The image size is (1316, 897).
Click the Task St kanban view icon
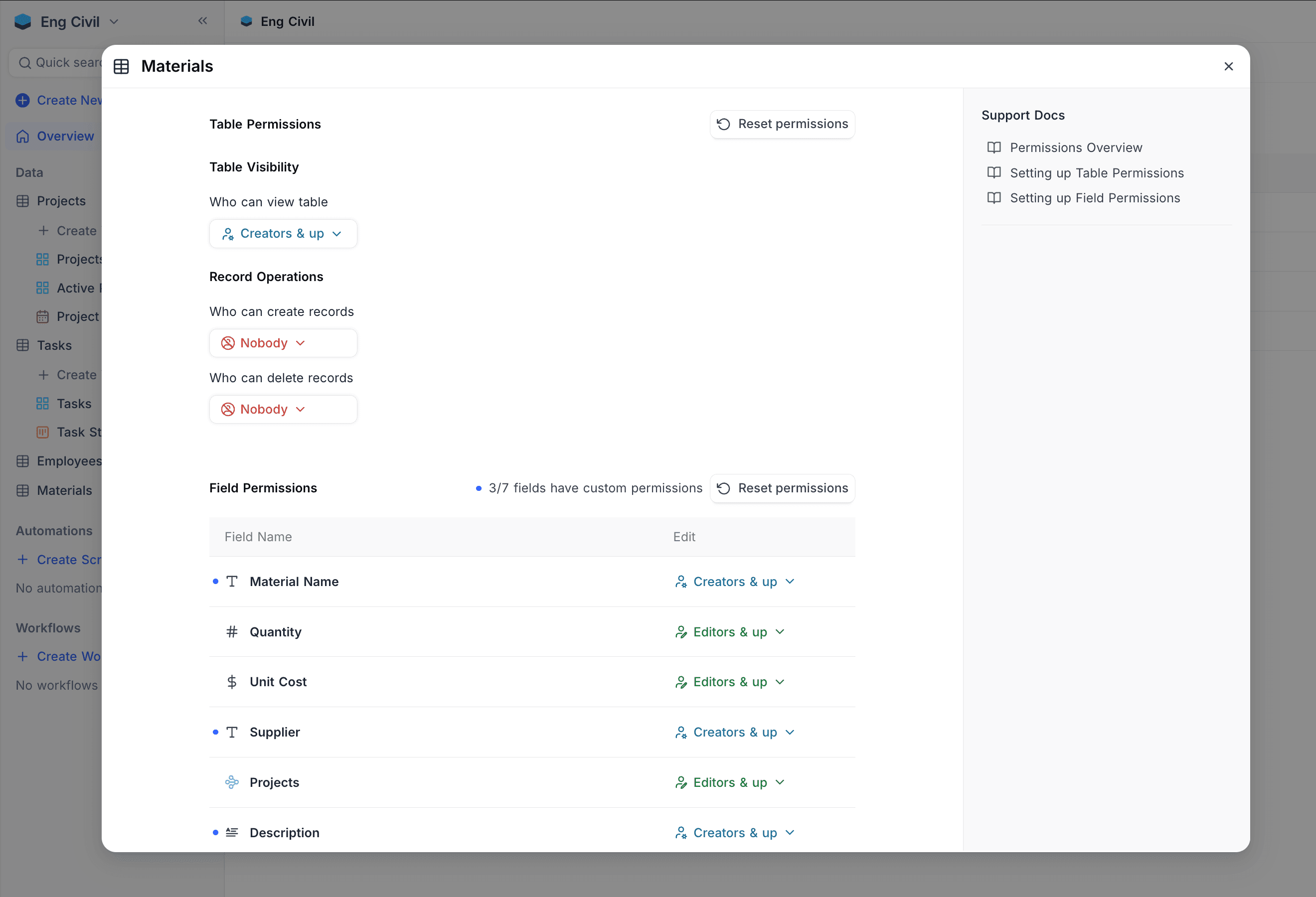tap(42, 432)
